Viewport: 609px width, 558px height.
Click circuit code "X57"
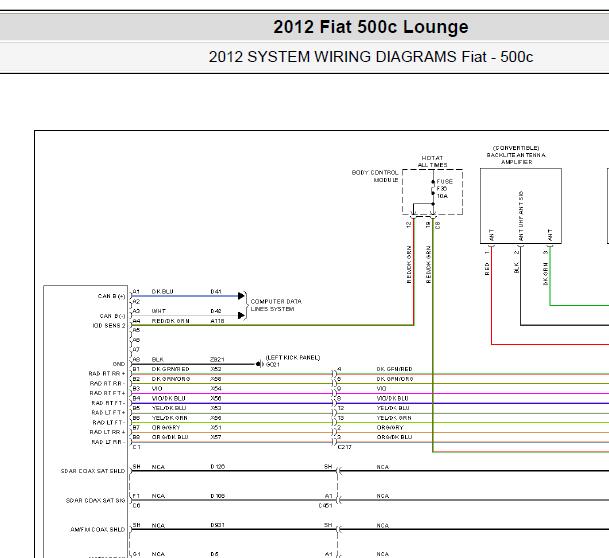216,437
